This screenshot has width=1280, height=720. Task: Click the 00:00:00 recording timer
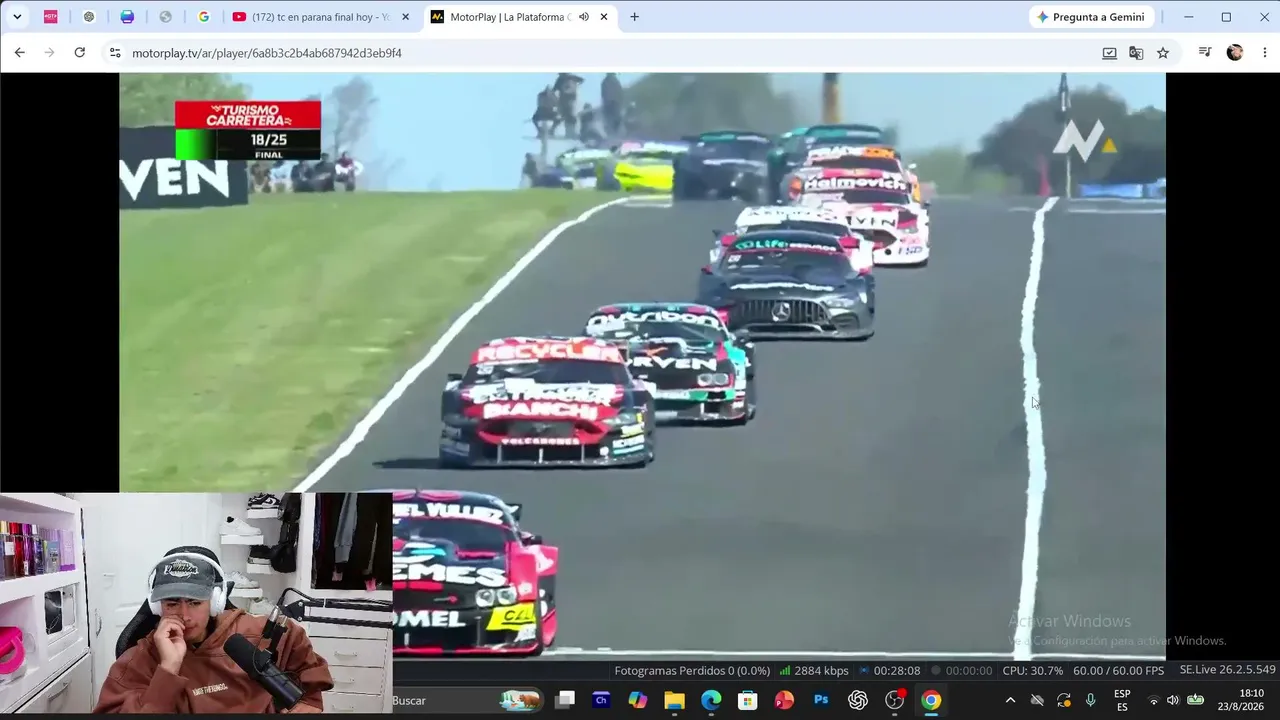(x=960, y=671)
